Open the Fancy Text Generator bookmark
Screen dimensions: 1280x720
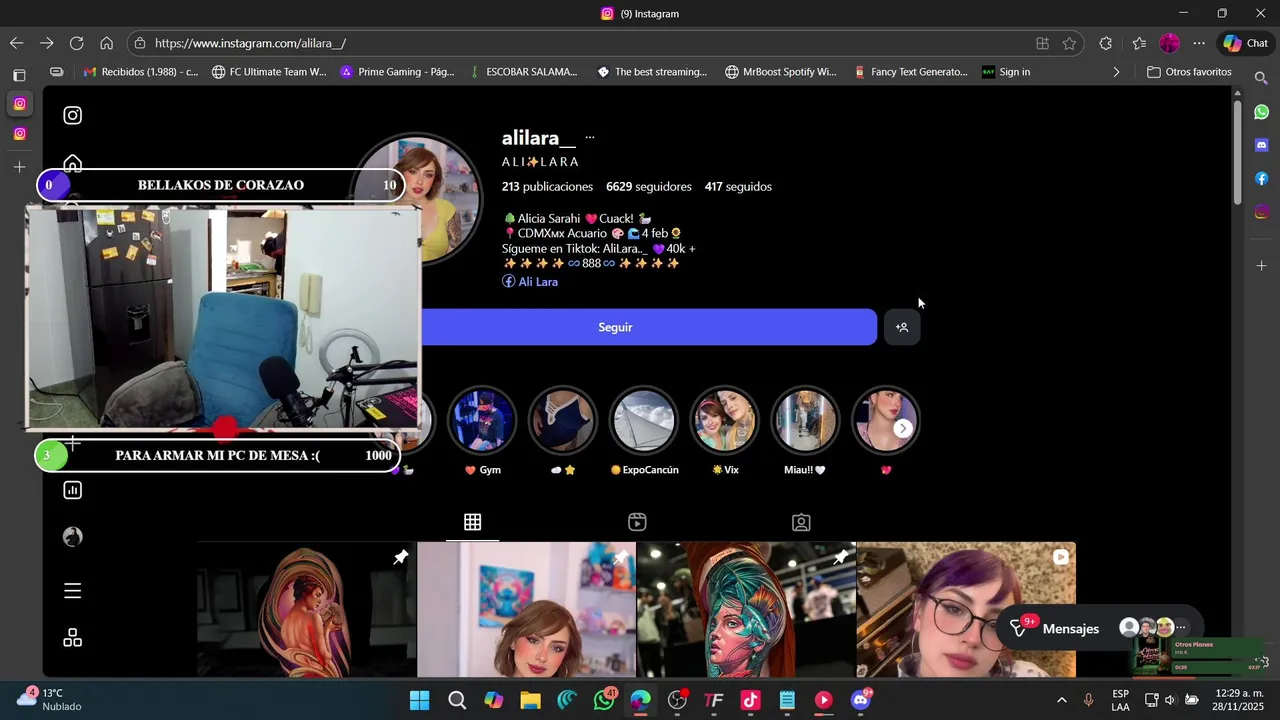pos(911,72)
